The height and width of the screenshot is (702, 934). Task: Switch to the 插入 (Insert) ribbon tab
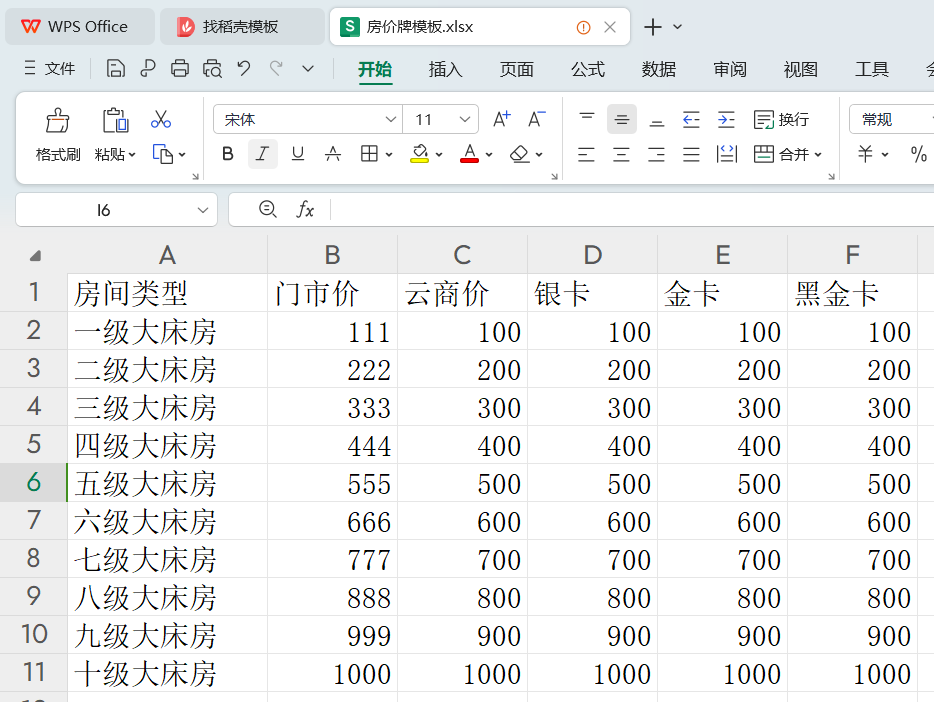click(445, 69)
